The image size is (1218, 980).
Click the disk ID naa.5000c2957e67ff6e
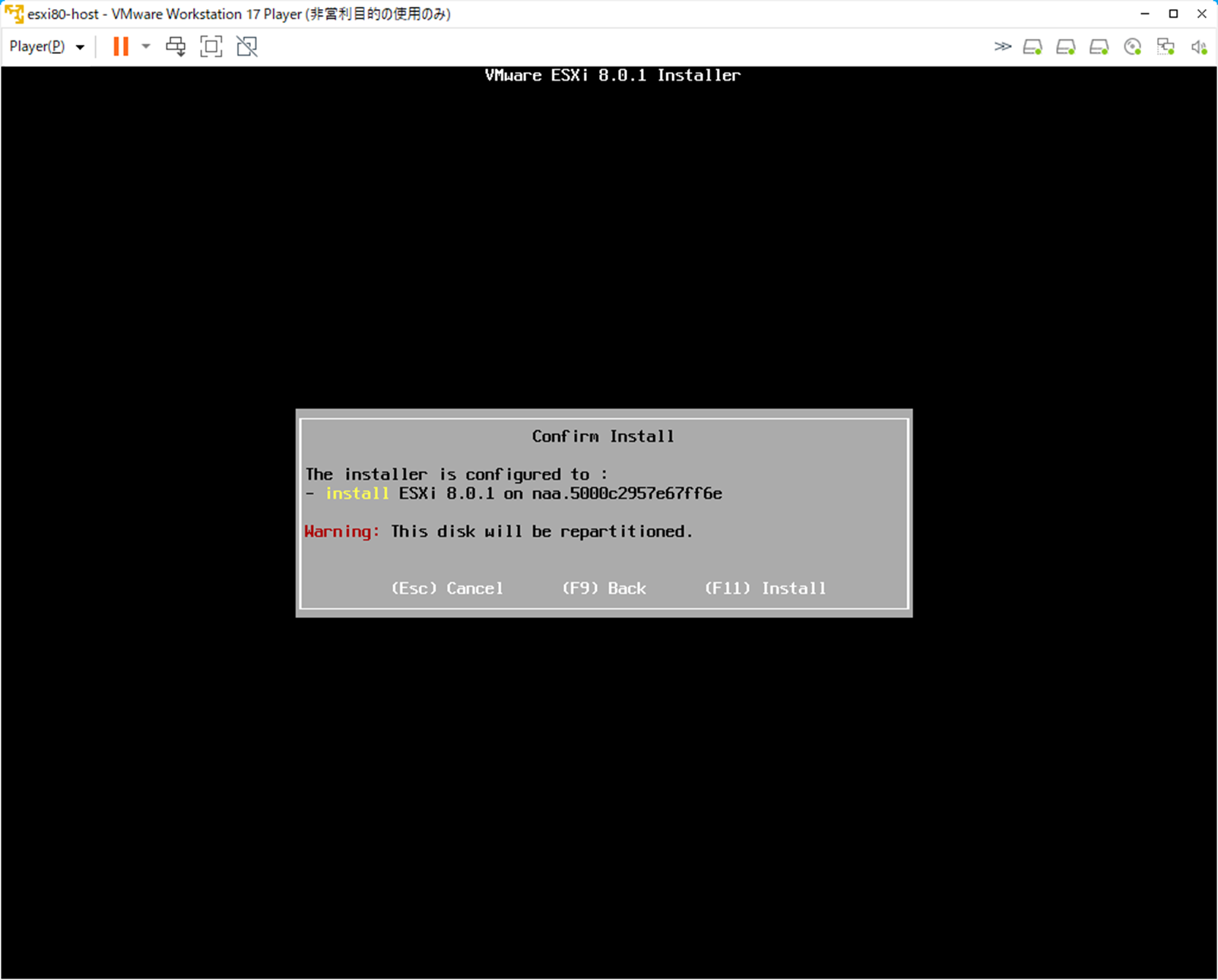pos(627,493)
